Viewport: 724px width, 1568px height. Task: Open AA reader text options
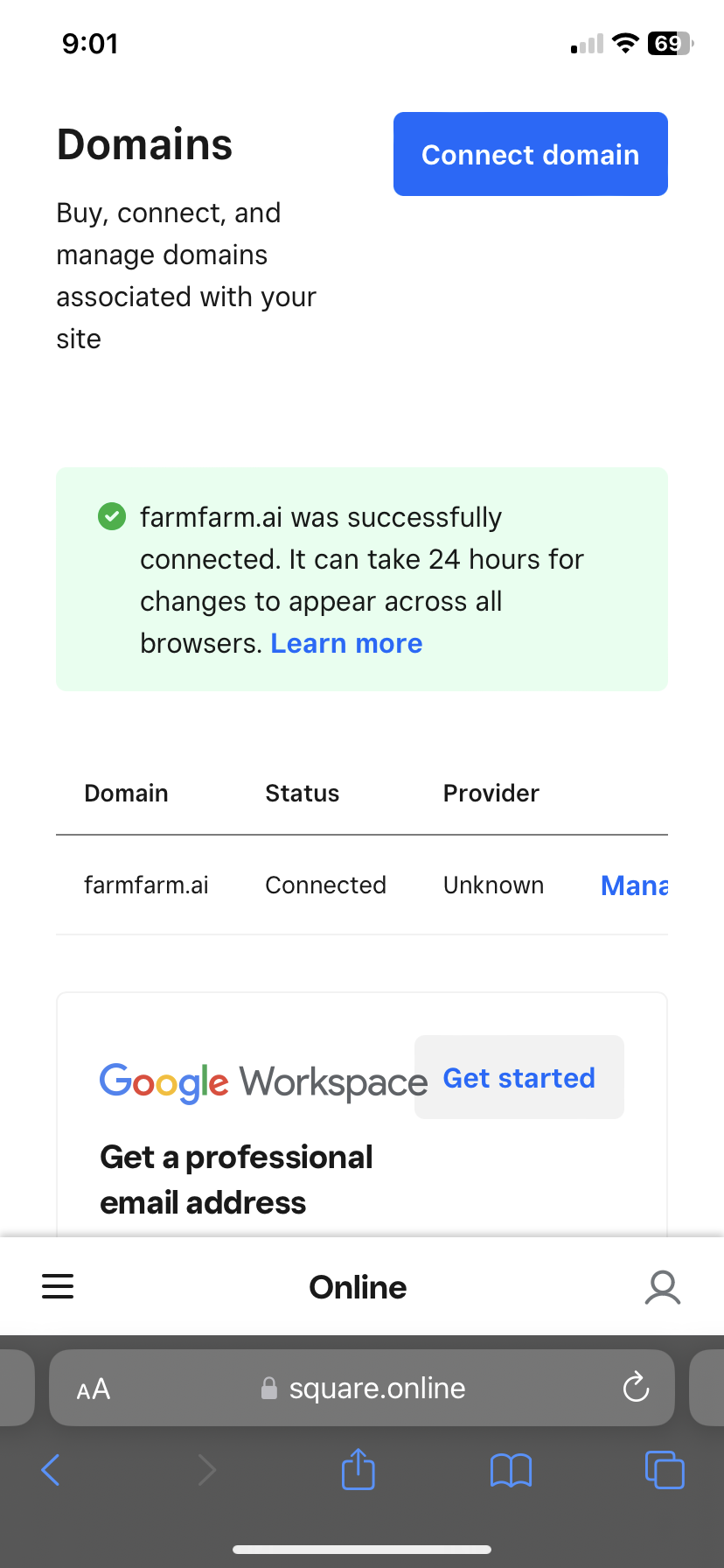point(94,1389)
